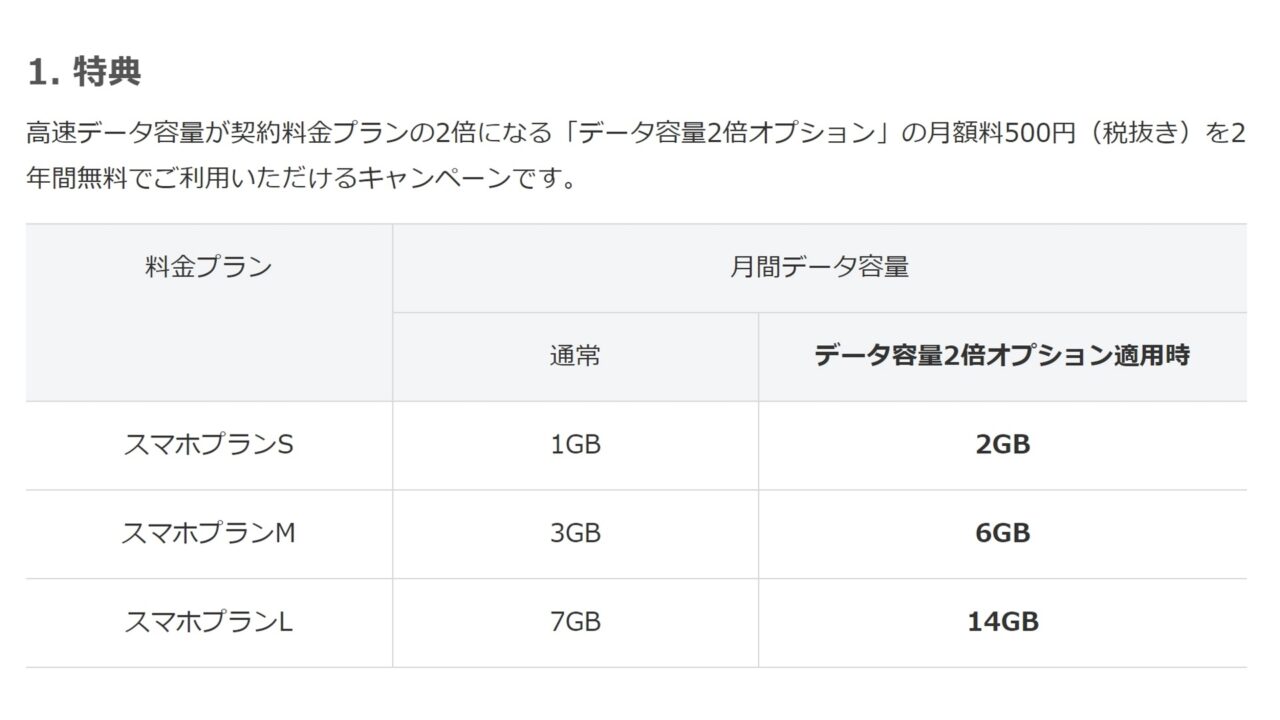The width and height of the screenshot is (1280, 720).
Task: Select the スマホプランL row label
Action: pos(208,622)
